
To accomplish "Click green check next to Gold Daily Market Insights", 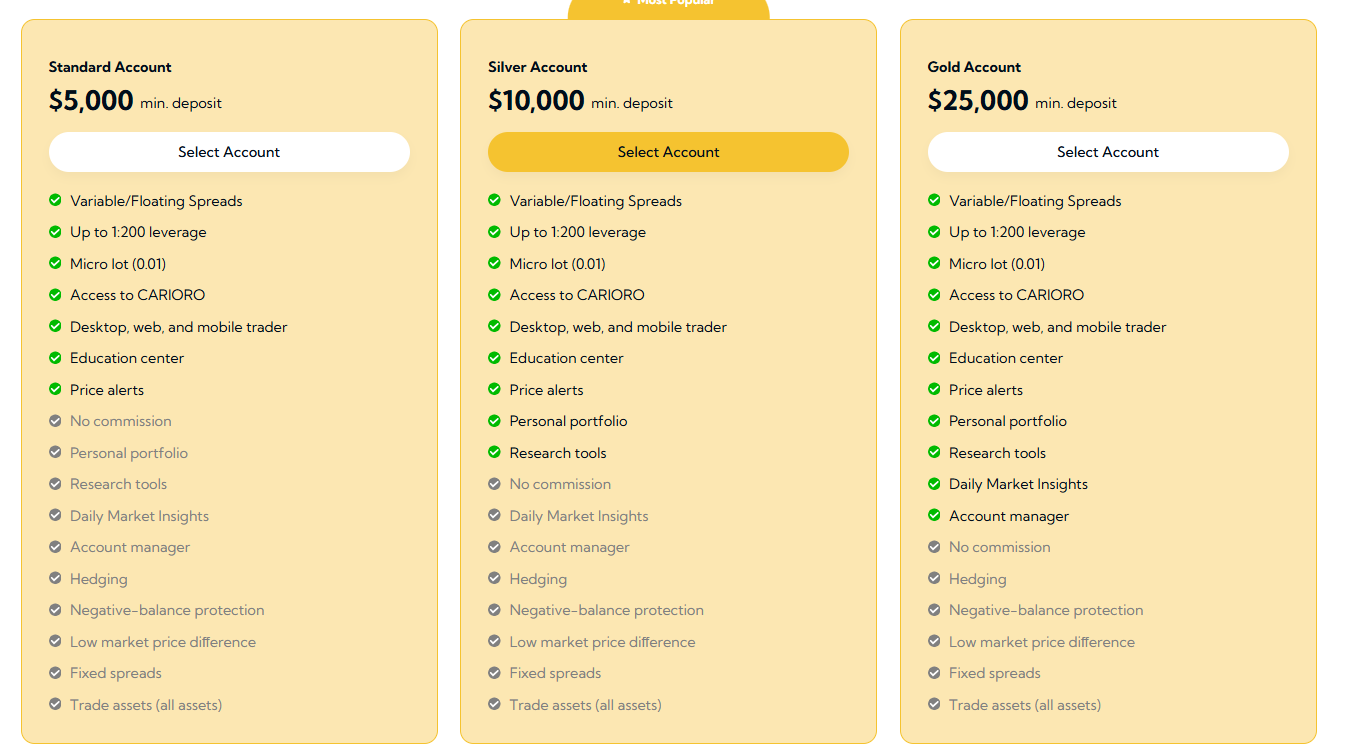I will coord(934,484).
